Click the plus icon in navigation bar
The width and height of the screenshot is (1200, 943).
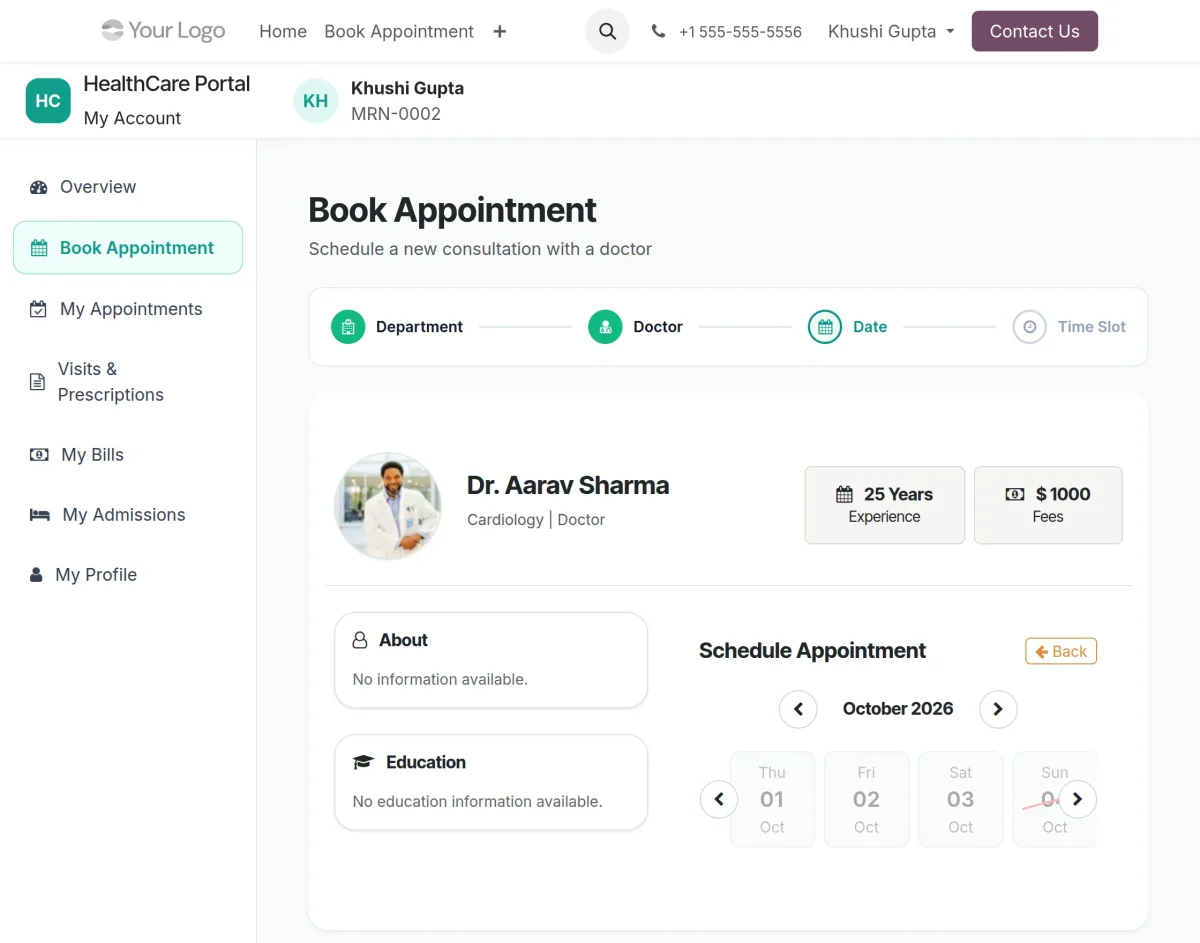tap(500, 32)
